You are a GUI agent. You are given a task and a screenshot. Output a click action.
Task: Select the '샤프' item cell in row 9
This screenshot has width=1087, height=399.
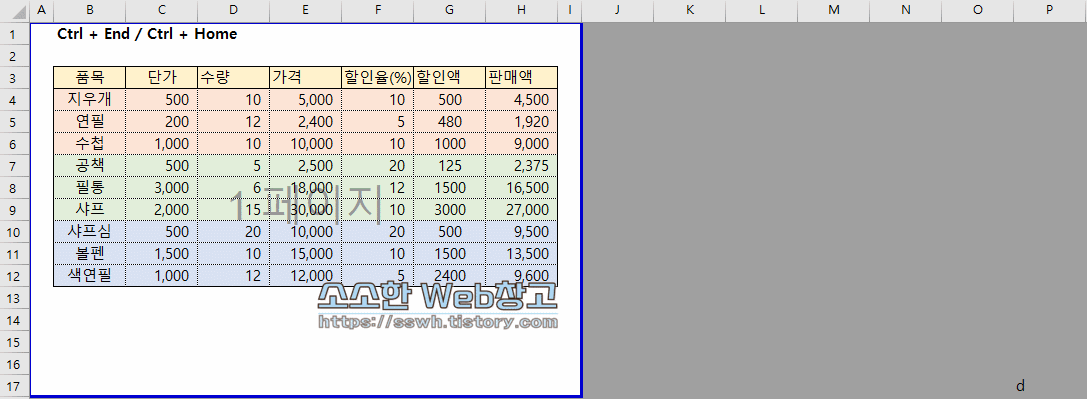click(89, 209)
